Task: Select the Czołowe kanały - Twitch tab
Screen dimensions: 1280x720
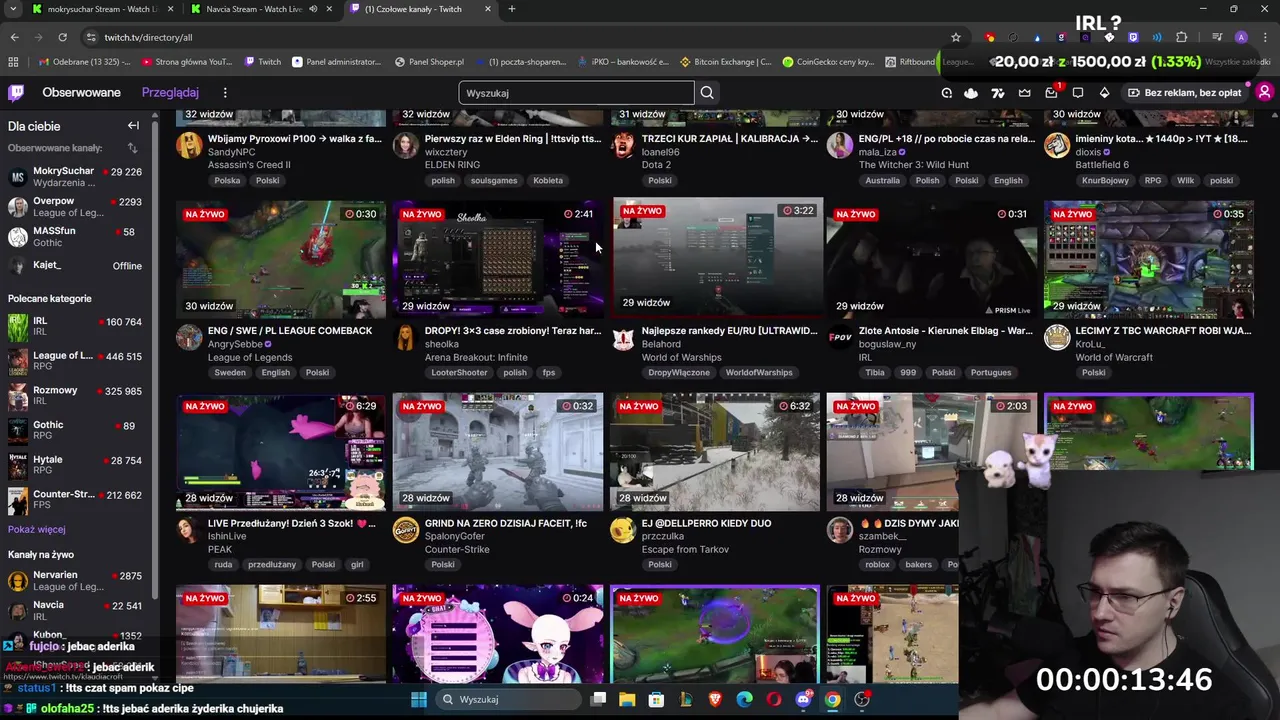Action: (420, 9)
